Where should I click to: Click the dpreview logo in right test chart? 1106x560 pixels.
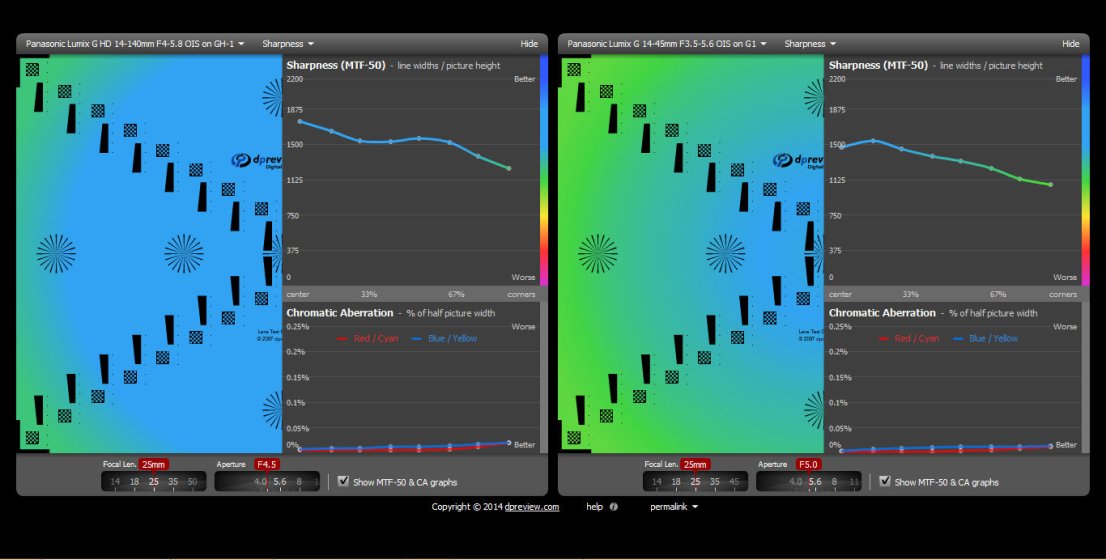798,161
